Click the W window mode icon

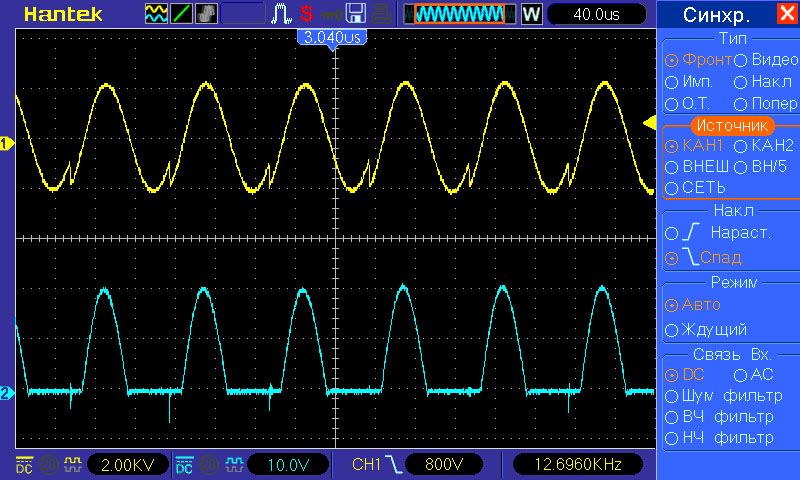click(531, 14)
